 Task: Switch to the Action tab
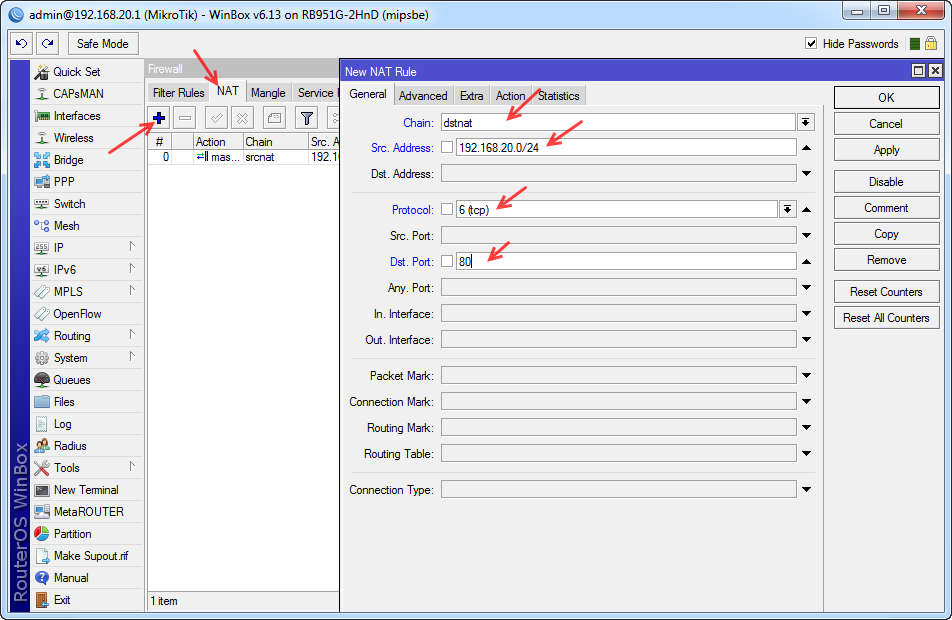point(510,95)
